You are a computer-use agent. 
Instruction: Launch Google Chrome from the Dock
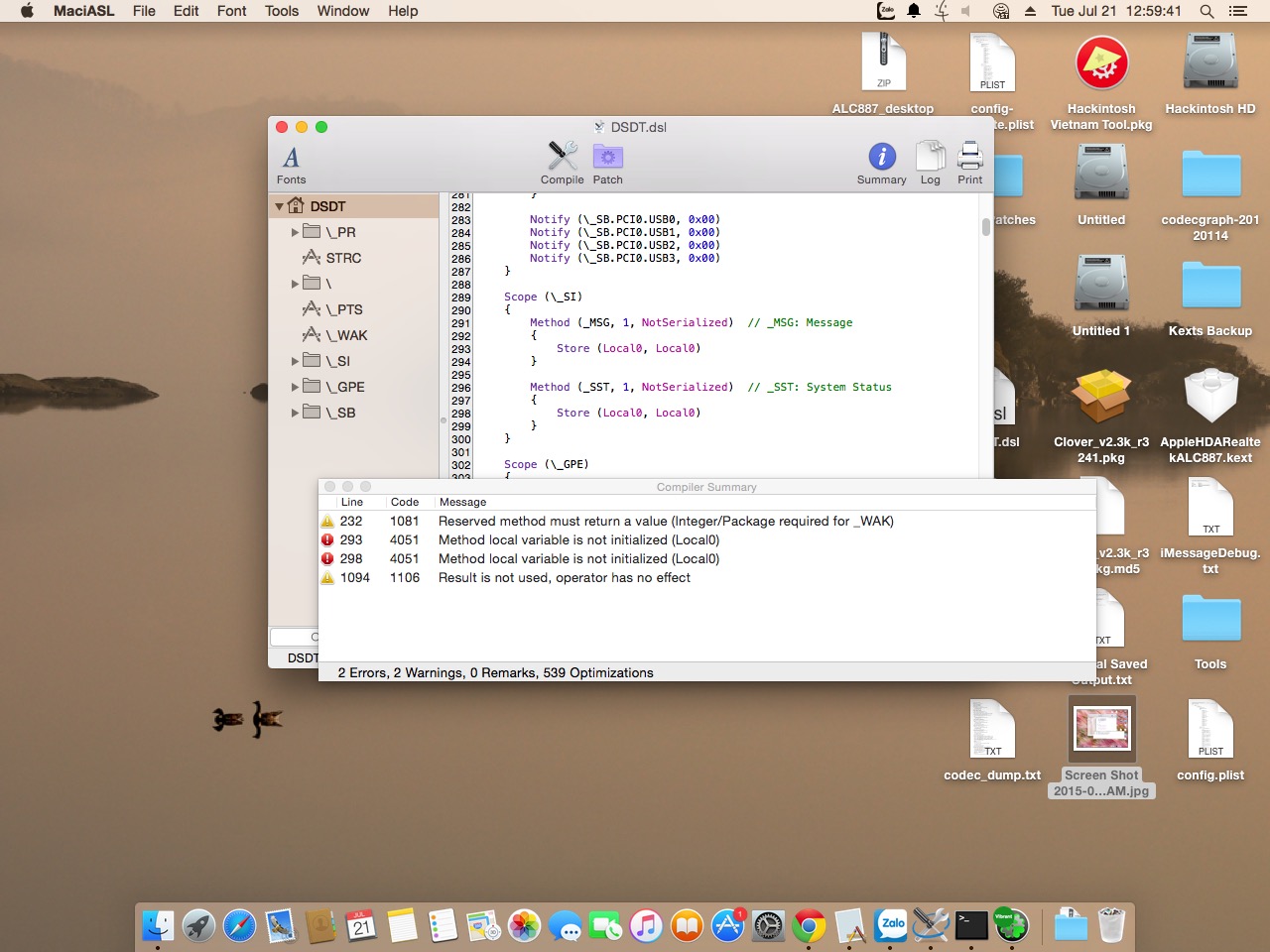coord(810,926)
